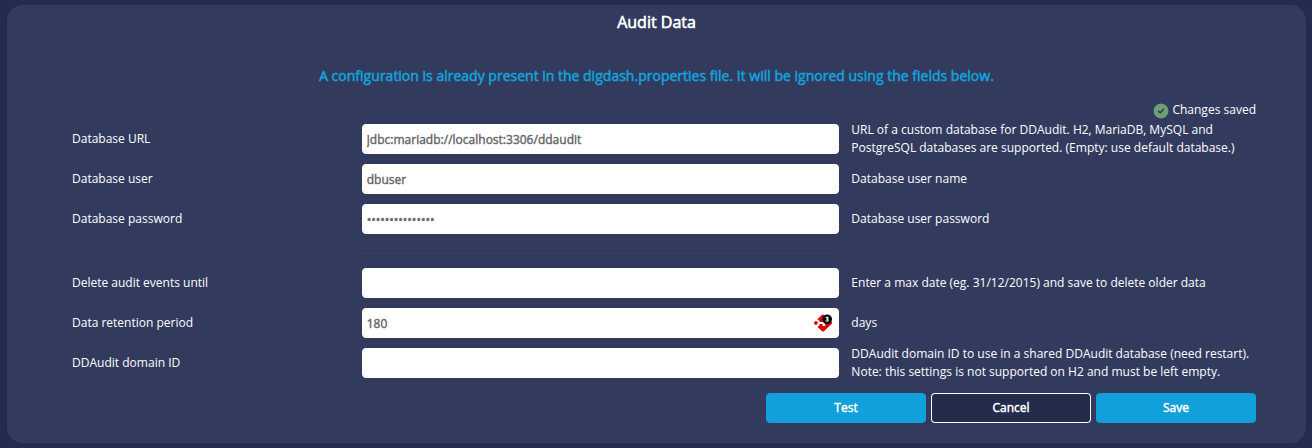
Task: Click the 'days' unit label
Action: (x=865, y=323)
